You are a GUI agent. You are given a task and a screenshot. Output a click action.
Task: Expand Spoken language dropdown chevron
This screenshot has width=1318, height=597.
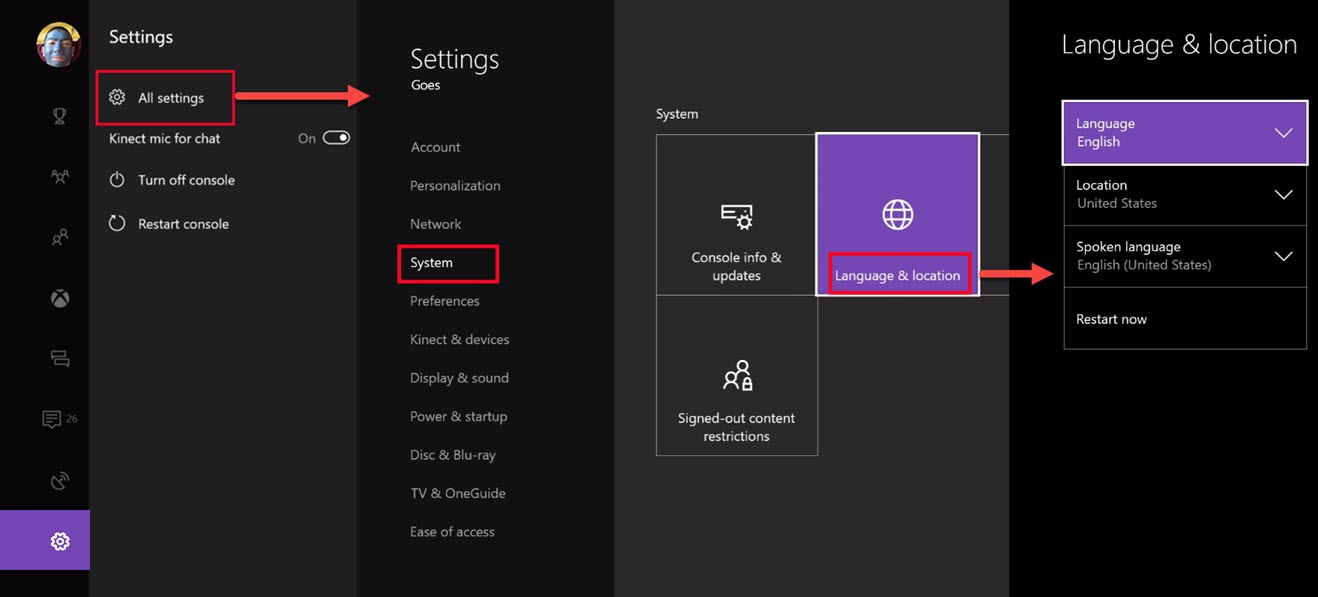click(1283, 256)
